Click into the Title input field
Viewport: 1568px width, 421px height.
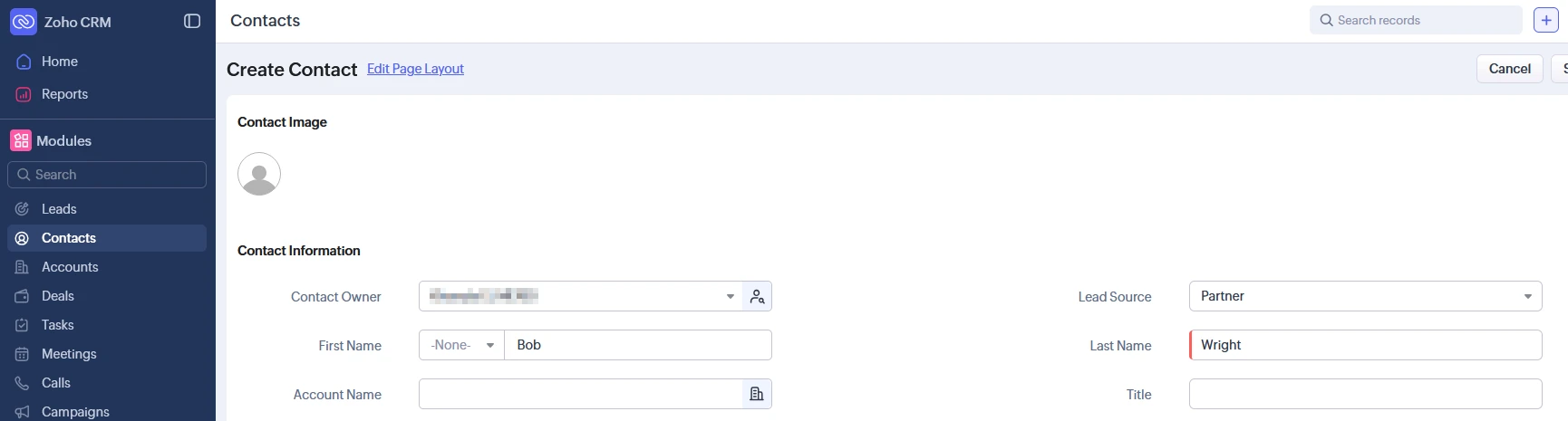coord(1365,394)
